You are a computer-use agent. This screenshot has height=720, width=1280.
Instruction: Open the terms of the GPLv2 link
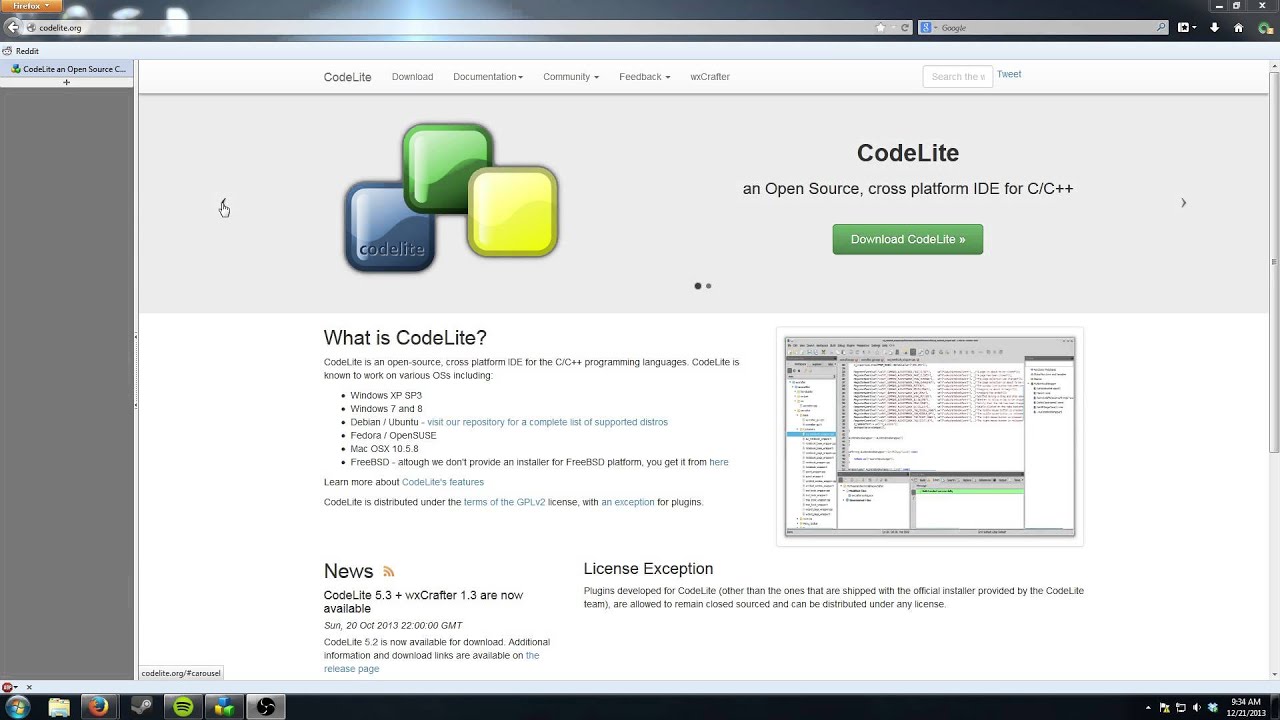click(x=504, y=502)
